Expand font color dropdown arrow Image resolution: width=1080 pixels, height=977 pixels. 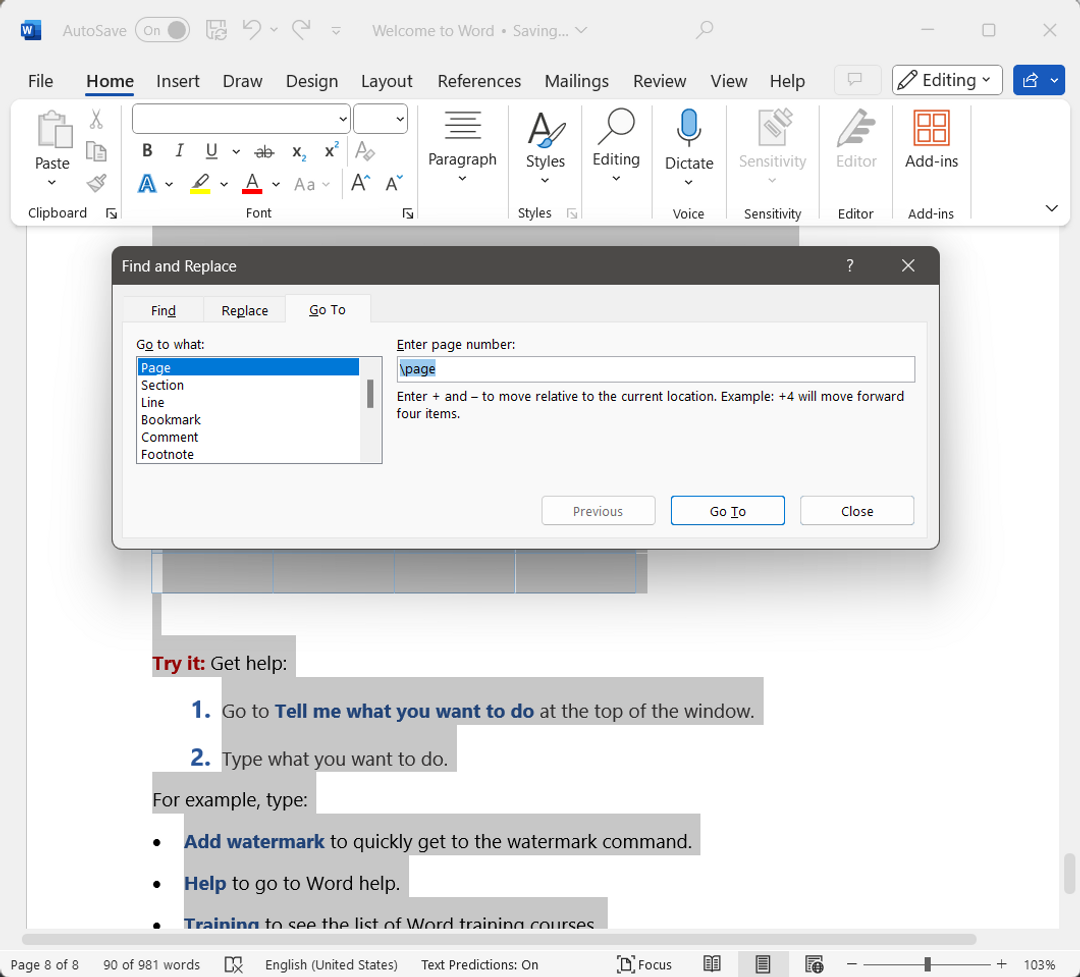[276, 185]
